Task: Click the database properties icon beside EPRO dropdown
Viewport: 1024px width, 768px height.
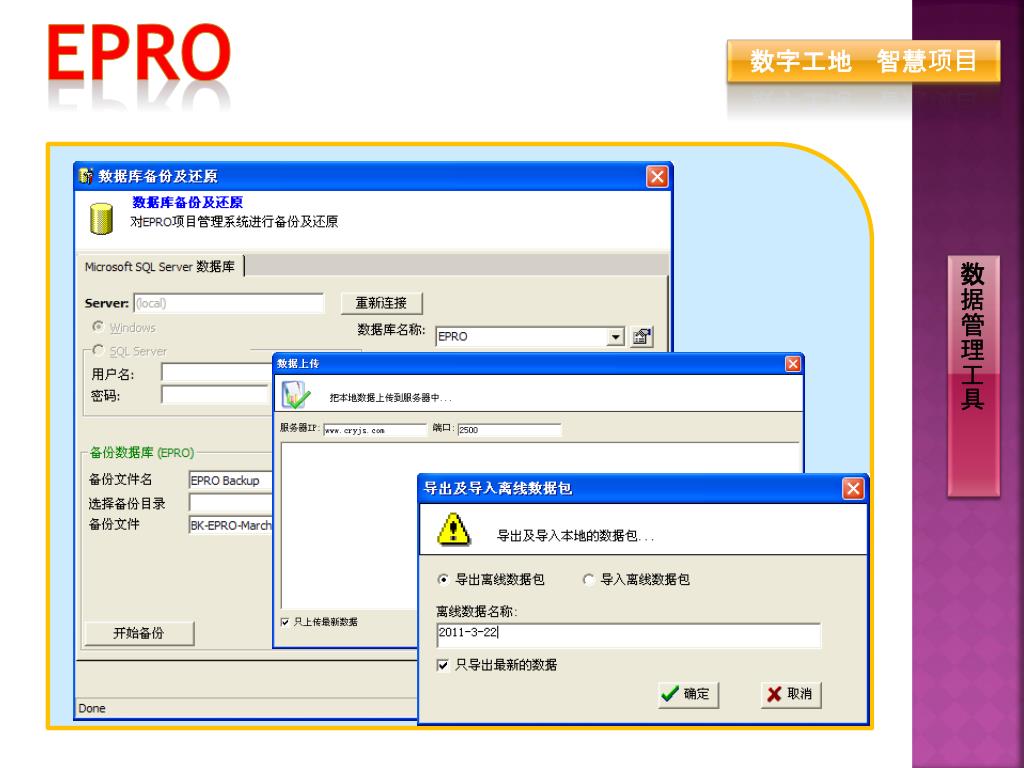Action: [x=641, y=336]
